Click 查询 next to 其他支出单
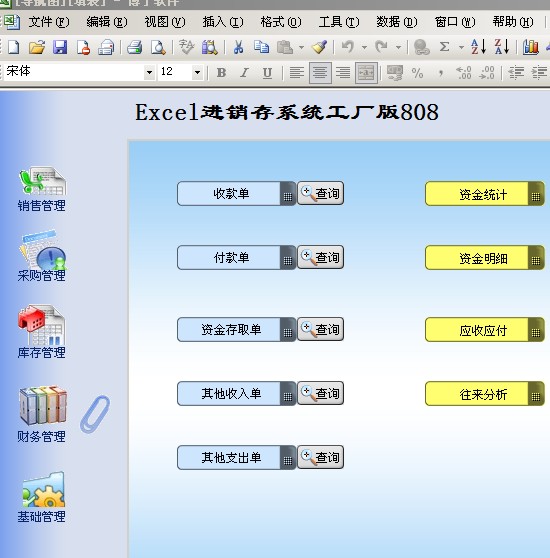The width and height of the screenshot is (550, 558). 321,457
